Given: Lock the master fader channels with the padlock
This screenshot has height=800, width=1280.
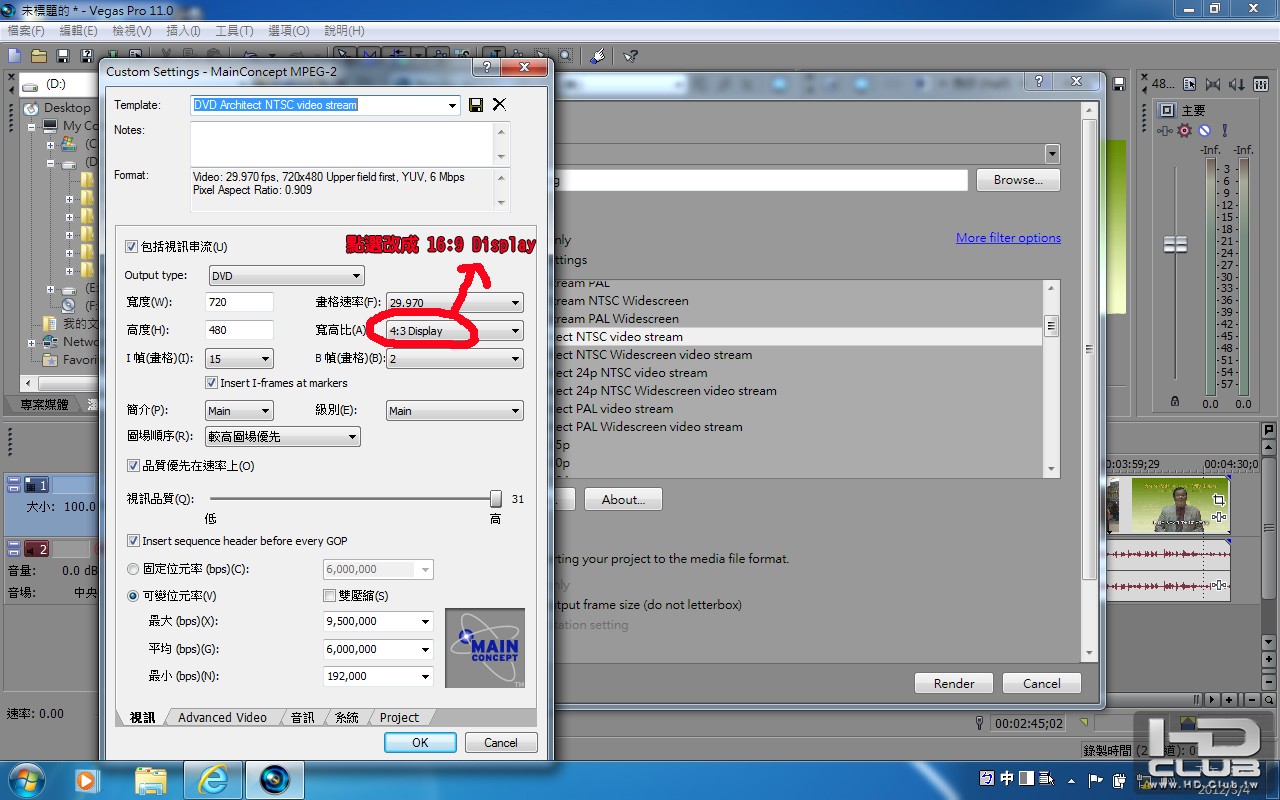Looking at the screenshot, I should coord(1174,402).
